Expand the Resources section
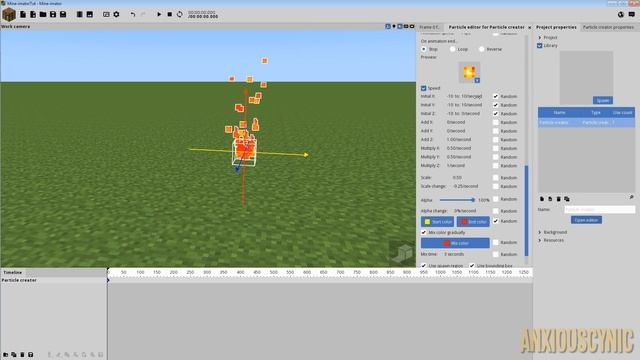The height and width of the screenshot is (360, 640). 540,240
